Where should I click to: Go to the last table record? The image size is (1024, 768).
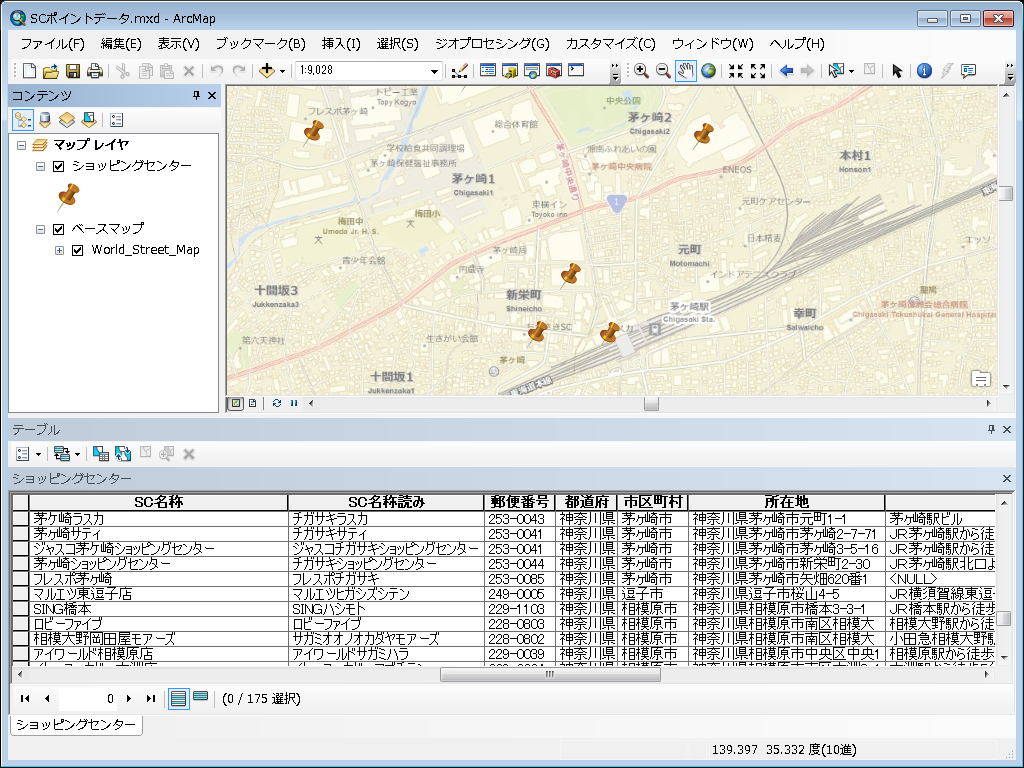(x=151, y=698)
